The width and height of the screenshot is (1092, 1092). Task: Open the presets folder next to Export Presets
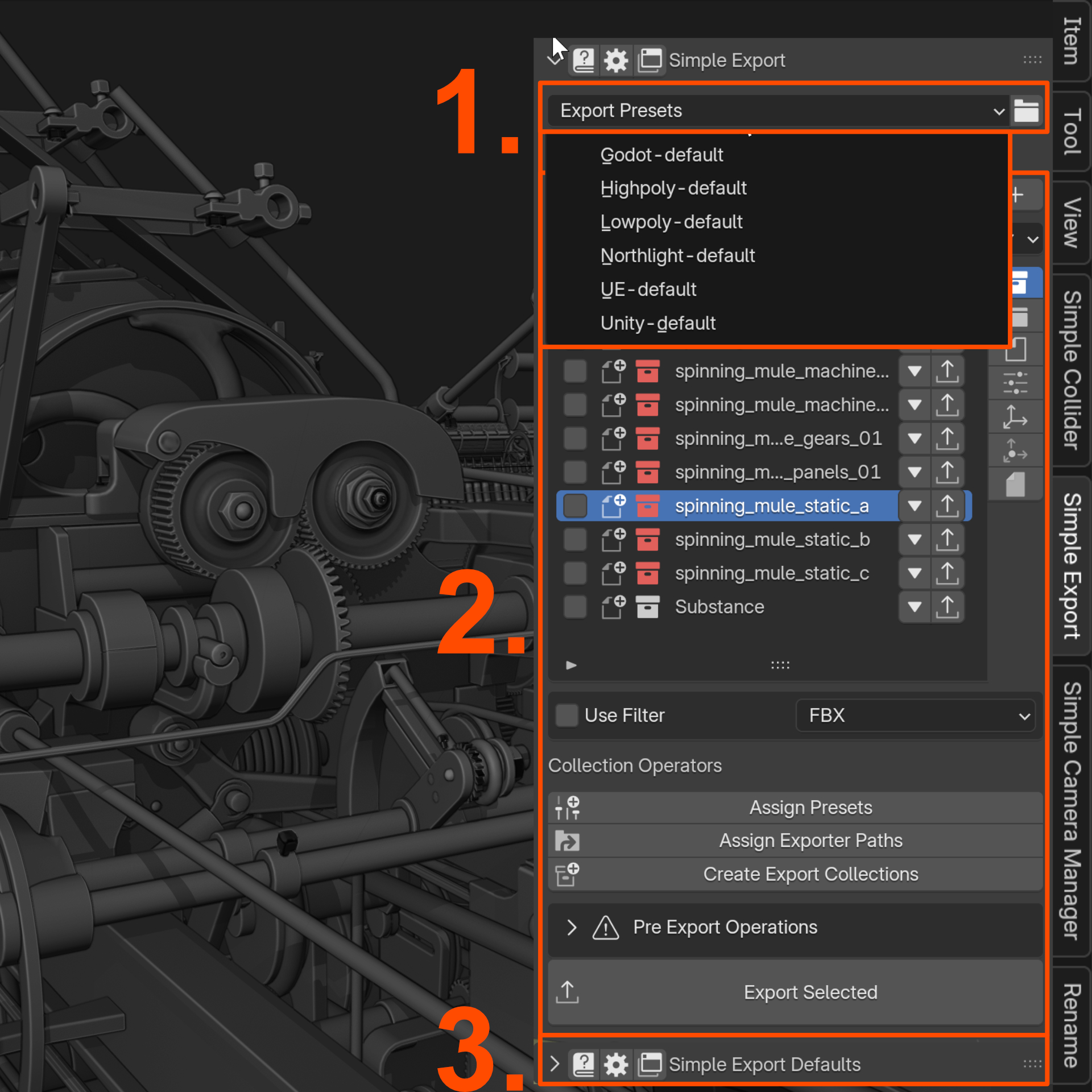tap(1026, 111)
